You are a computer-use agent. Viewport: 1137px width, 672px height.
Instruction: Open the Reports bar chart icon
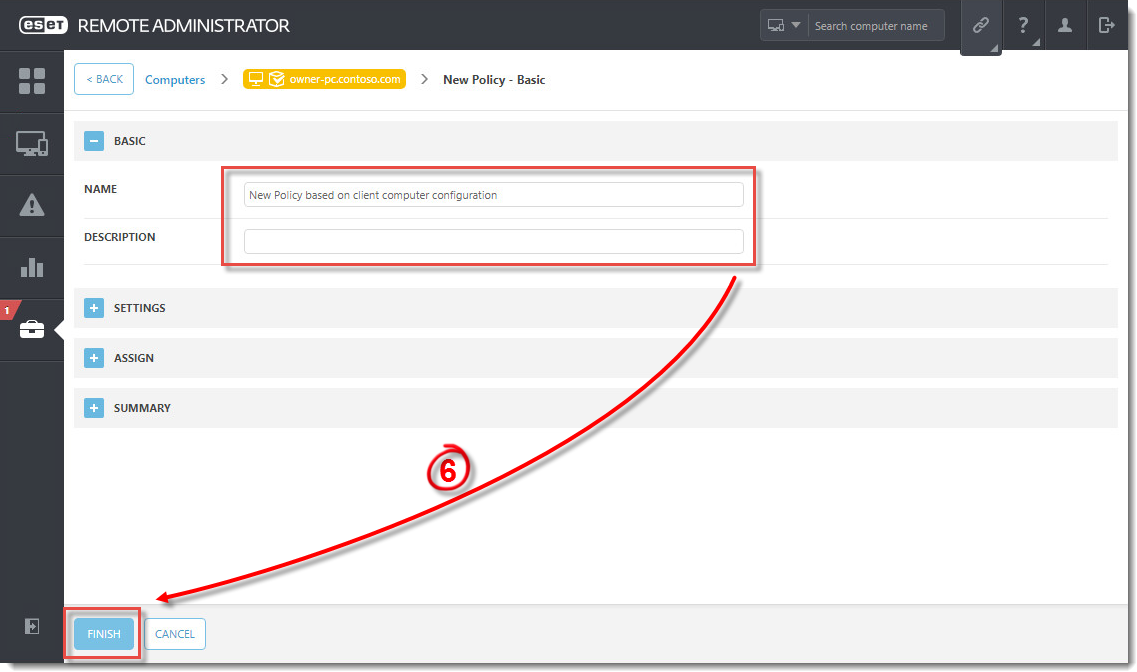tap(32, 267)
